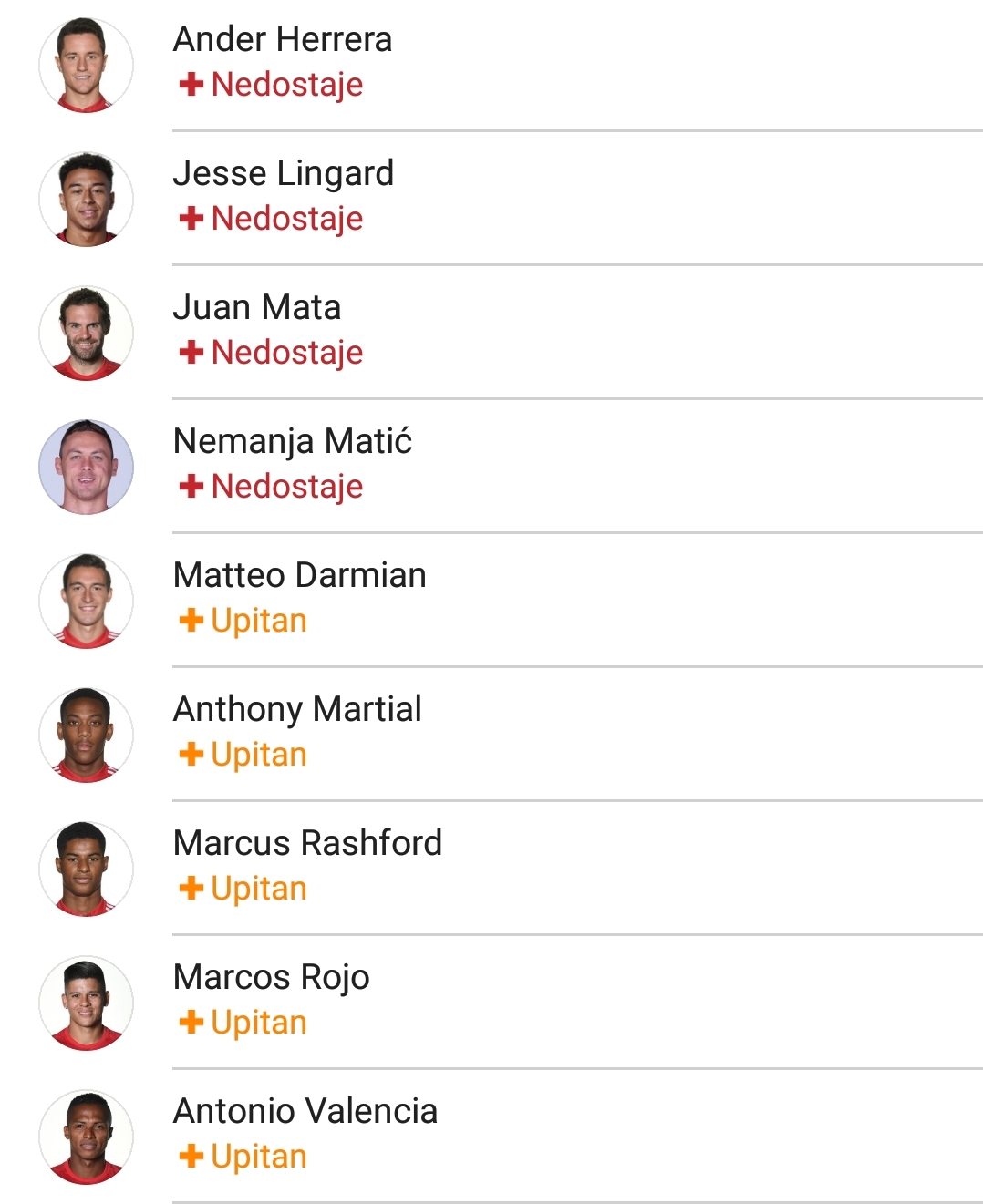Image resolution: width=983 pixels, height=1204 pixels.
Task: Click the red injury cross under Ander Herrera
Action: coord(191,85)
